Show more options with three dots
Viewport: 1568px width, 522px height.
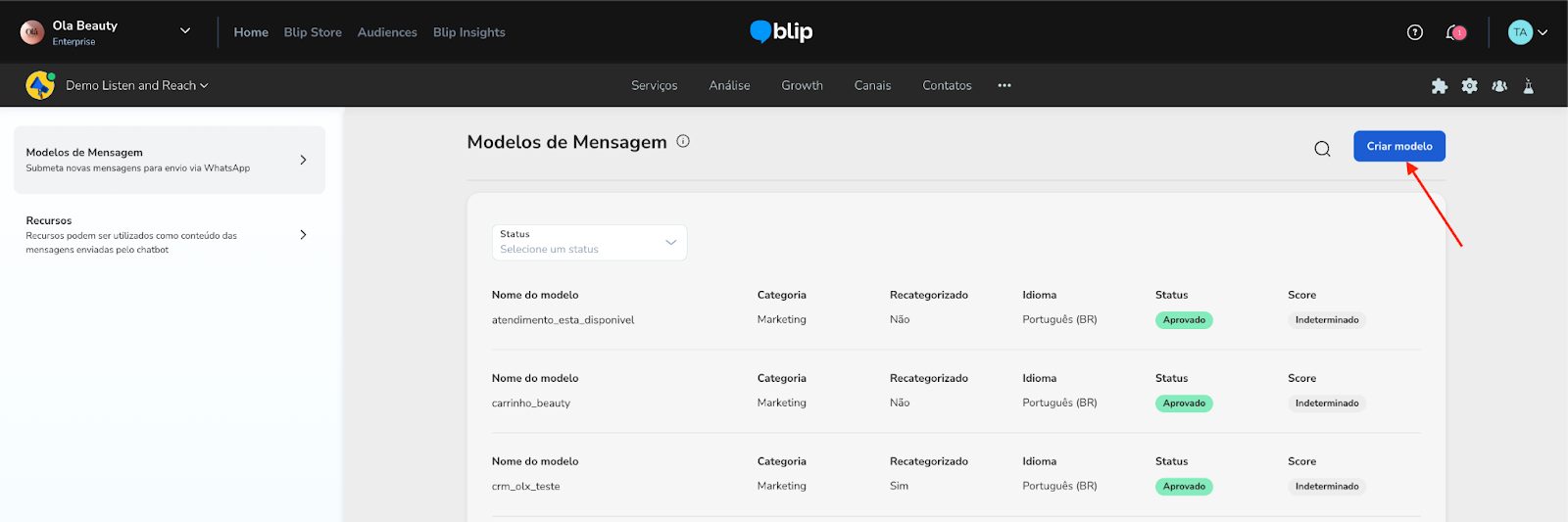point(1004,85)
